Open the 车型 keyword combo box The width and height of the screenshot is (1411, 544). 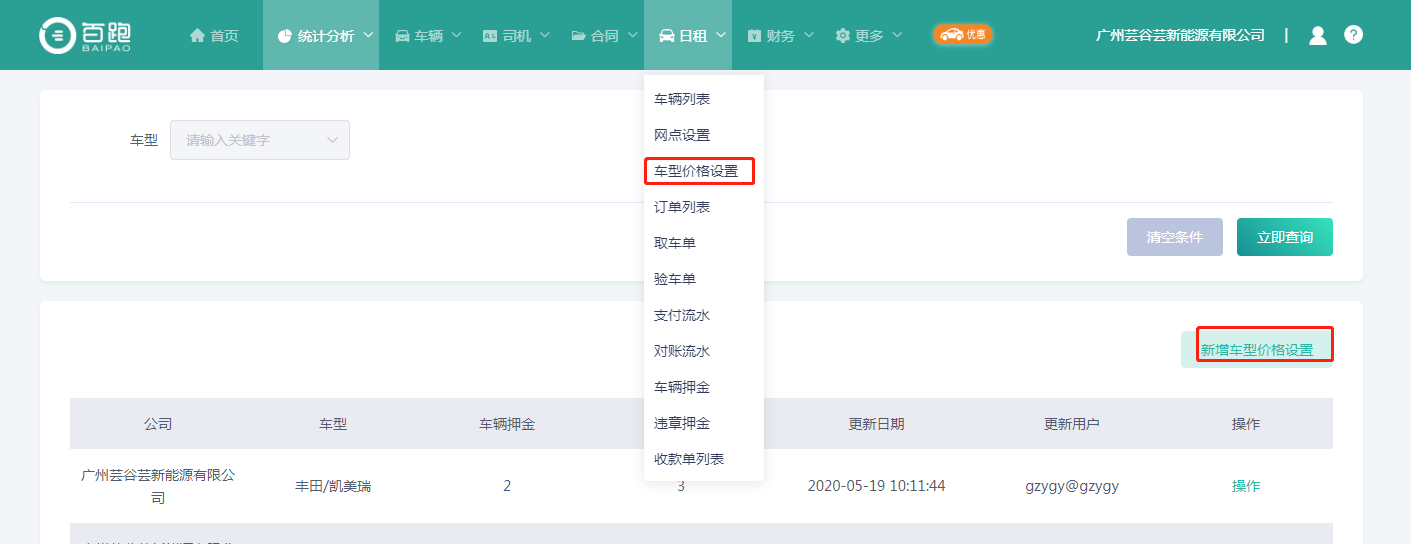pos(260,140)
